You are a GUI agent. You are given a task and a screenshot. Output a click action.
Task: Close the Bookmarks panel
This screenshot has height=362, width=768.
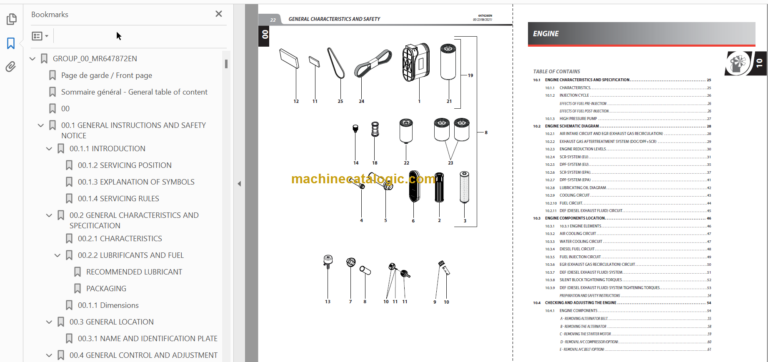[x=218, y=14]
